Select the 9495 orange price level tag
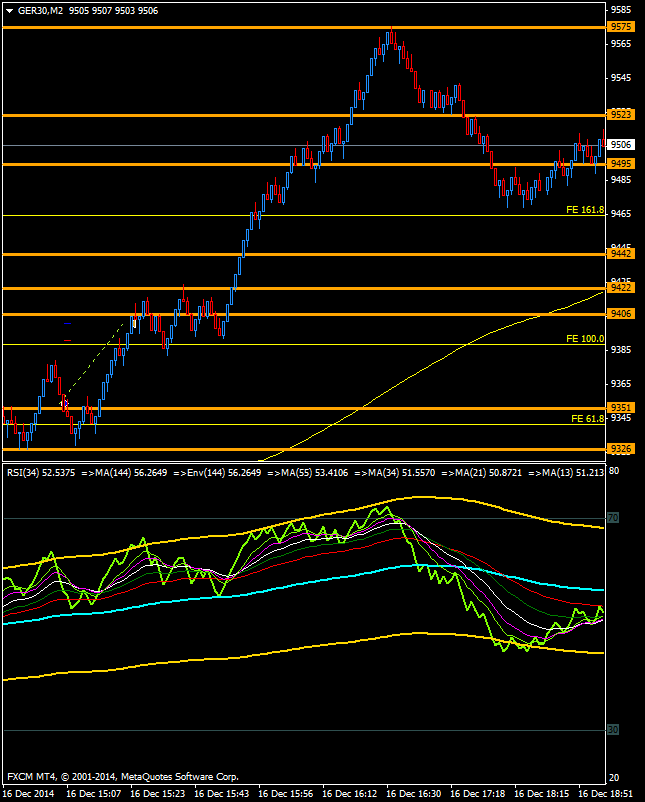This screenshot has height=802, width=645. pyautogui.click(x=620, y=164)
